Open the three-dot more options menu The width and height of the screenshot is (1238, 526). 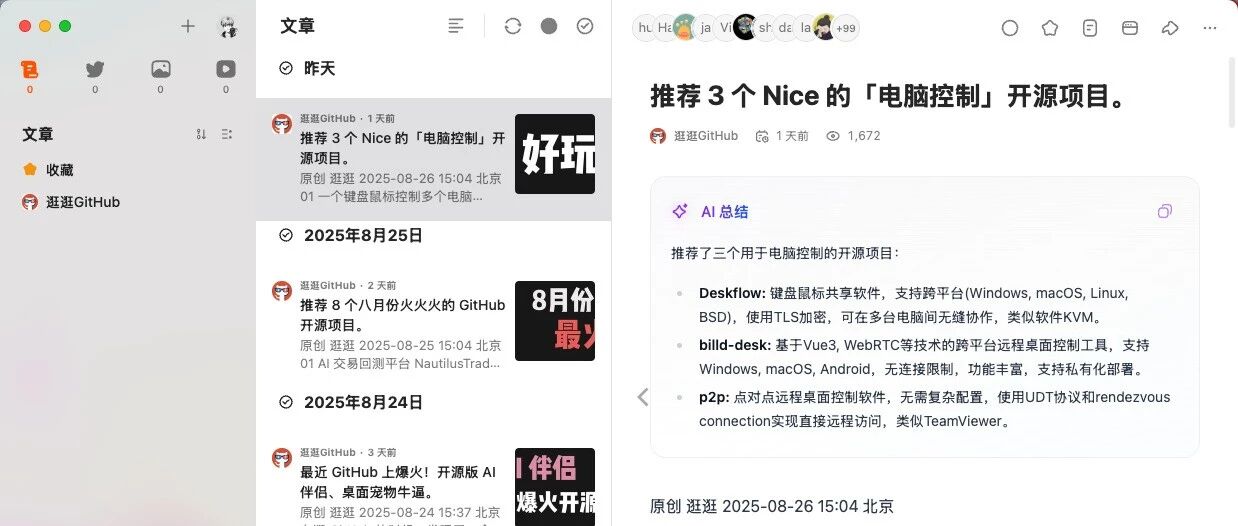click(x=1210, y=28)
